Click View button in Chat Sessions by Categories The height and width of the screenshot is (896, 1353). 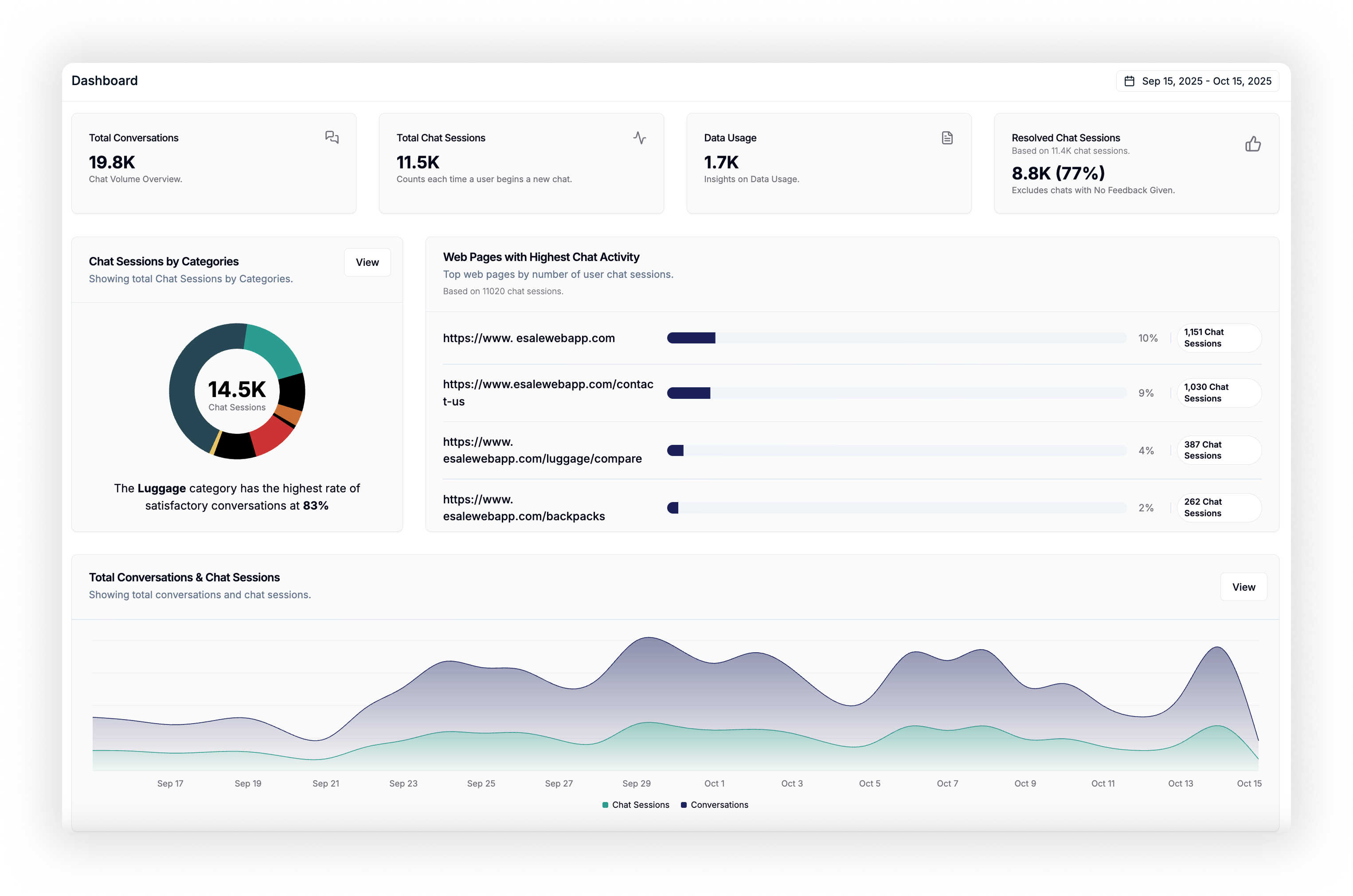tap(367, 262)
